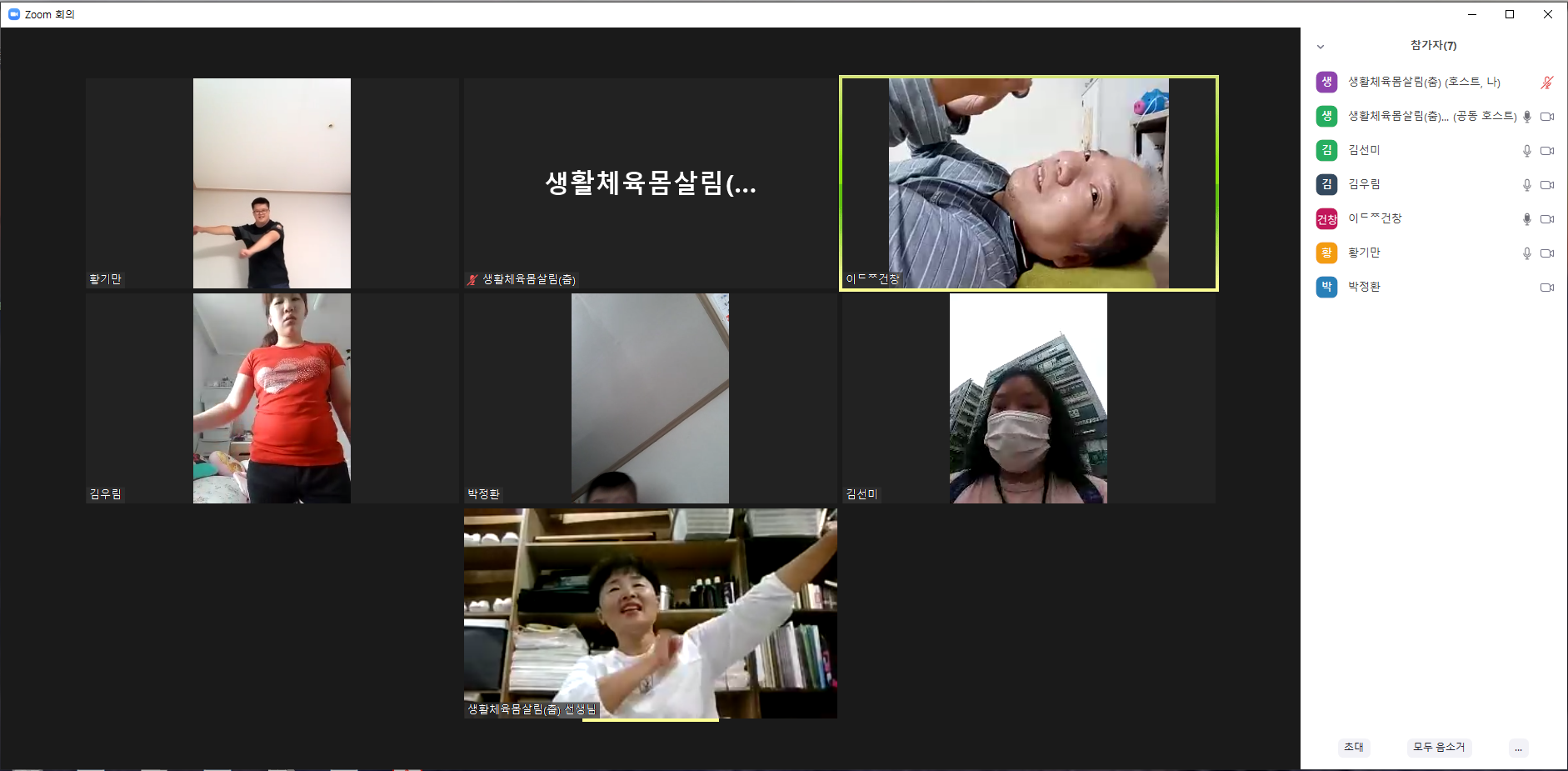This screenshot has width=1568, height=771.
Task: Click the microphone icon next to 김선미
Action: (x=1527, y=151)
